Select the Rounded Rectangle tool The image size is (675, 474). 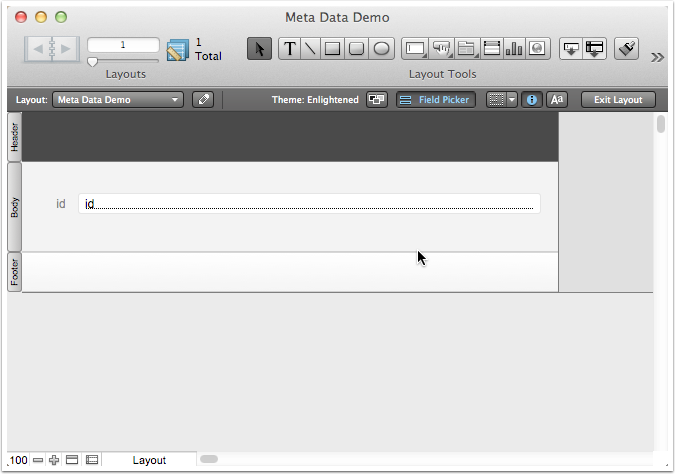[x=356, y=49]
